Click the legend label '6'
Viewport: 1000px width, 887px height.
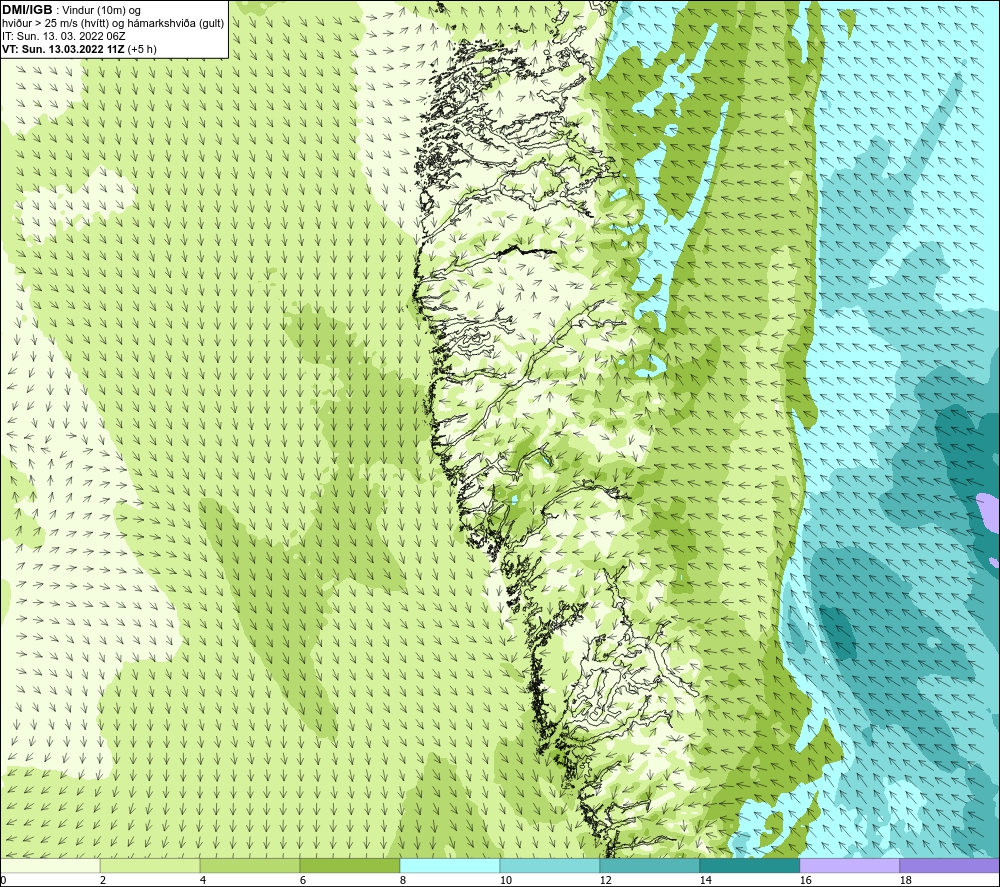(x=303, y=880)
